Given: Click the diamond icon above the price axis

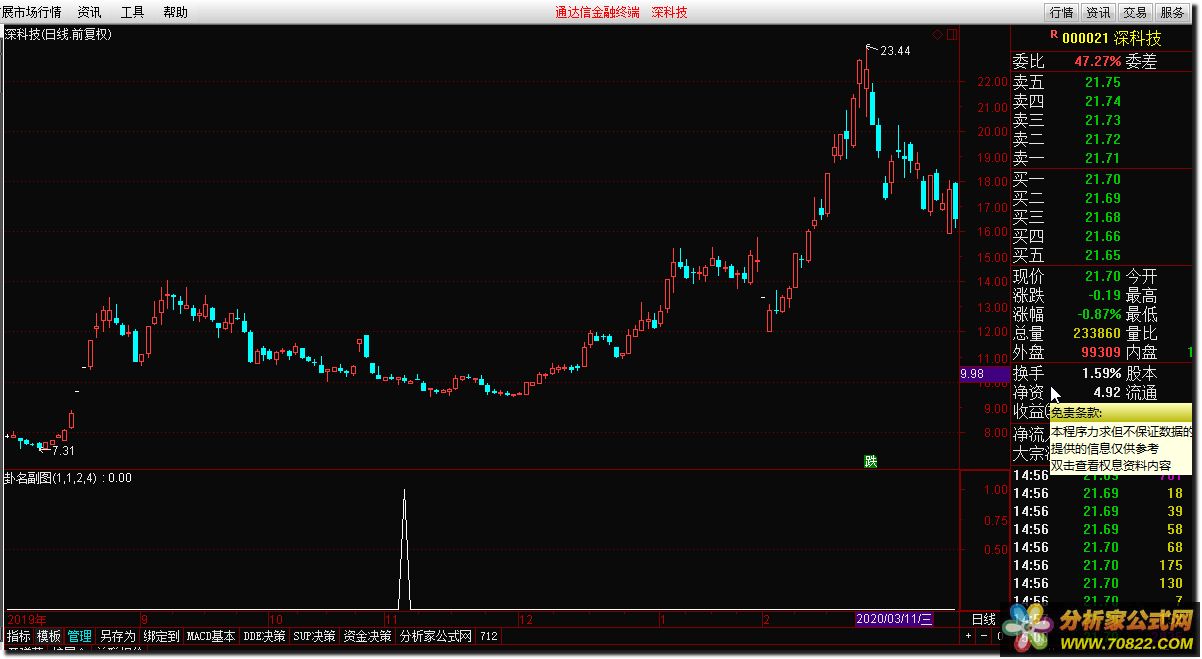Looking at the screenshot, I should (x=937, y=34).
